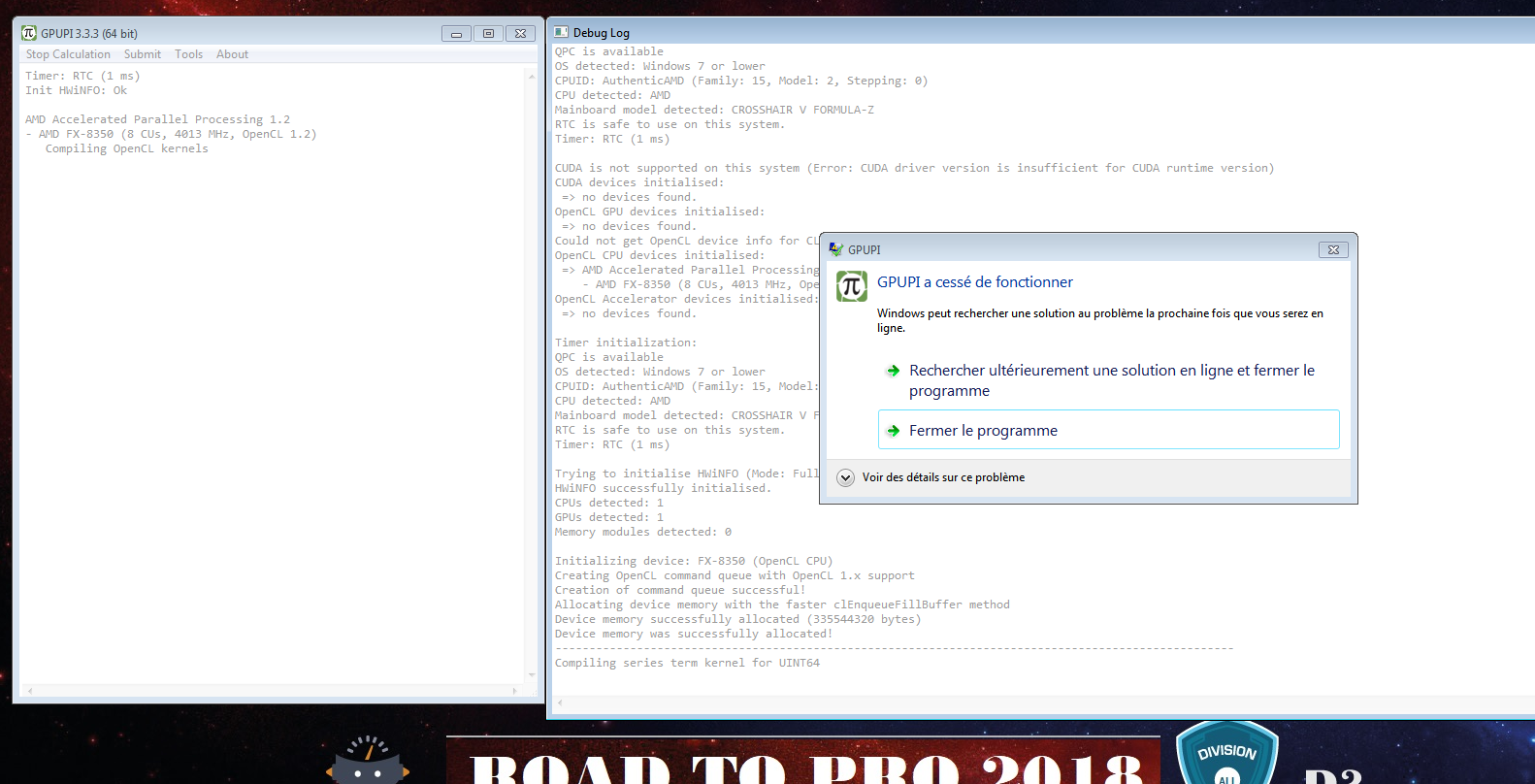
Task: Click left arrow of GPUPI horizontal scrollbar
Action: [30, 691]
